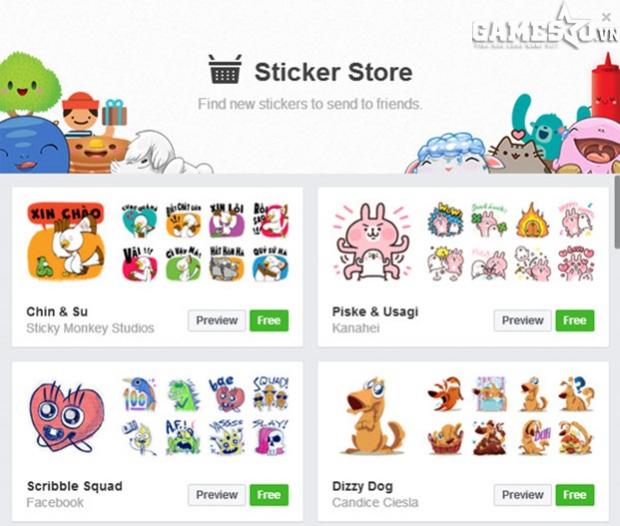The height and width of the screenshot is (526, 620).
Task: Click the Sticker Store basket icon
Action: click(x=225, y=69)
